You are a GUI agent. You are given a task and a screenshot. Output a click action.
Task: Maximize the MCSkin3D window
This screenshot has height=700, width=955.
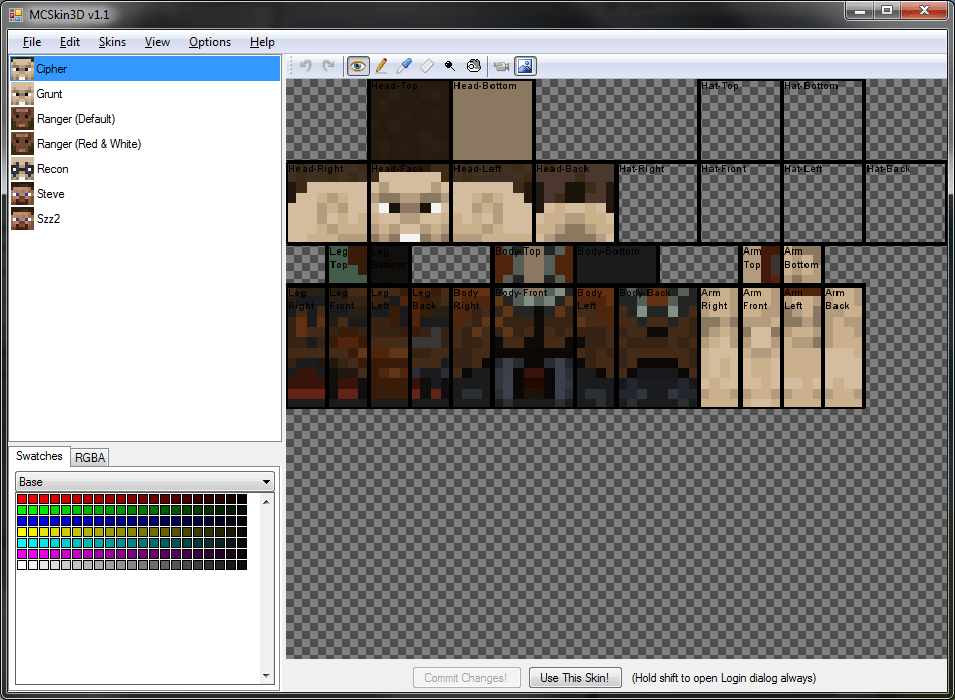[x=887, y=10]
